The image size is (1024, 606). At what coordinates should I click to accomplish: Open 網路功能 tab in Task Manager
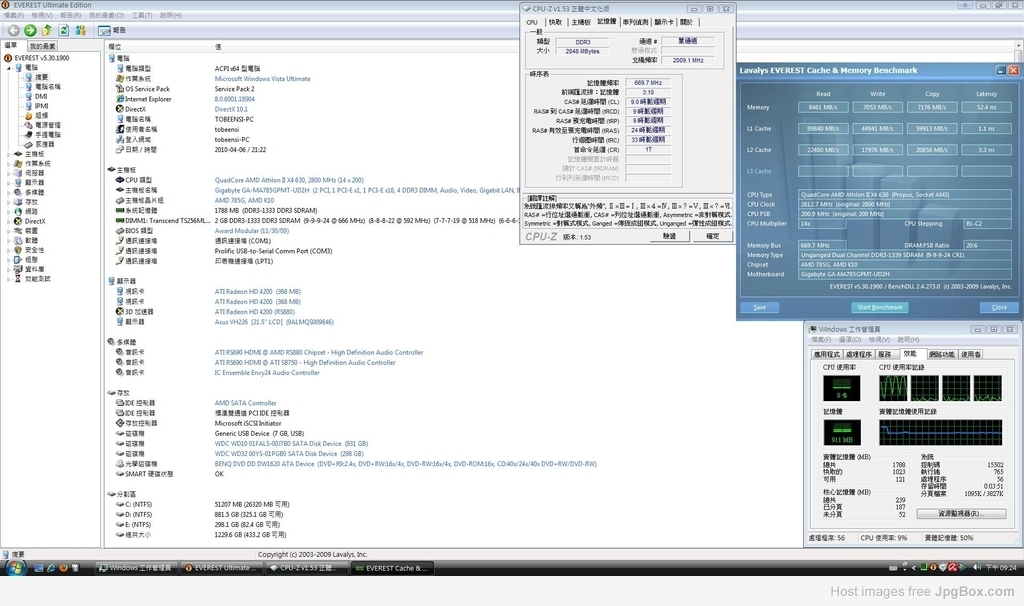click(941, 355)
